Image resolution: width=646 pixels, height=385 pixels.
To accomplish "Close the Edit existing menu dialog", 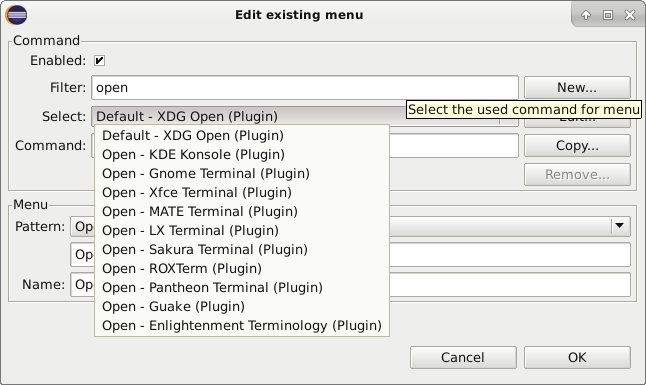I will click(630, 15).
